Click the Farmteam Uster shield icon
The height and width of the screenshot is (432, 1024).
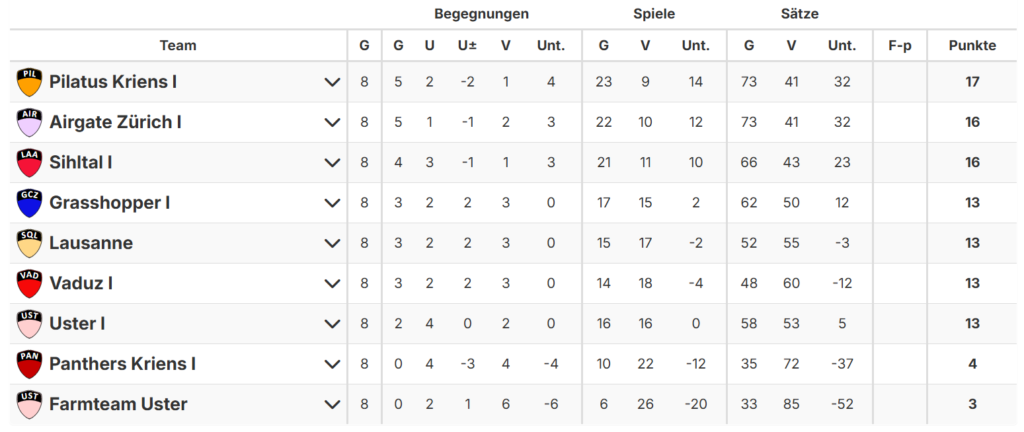pos(30,404)
